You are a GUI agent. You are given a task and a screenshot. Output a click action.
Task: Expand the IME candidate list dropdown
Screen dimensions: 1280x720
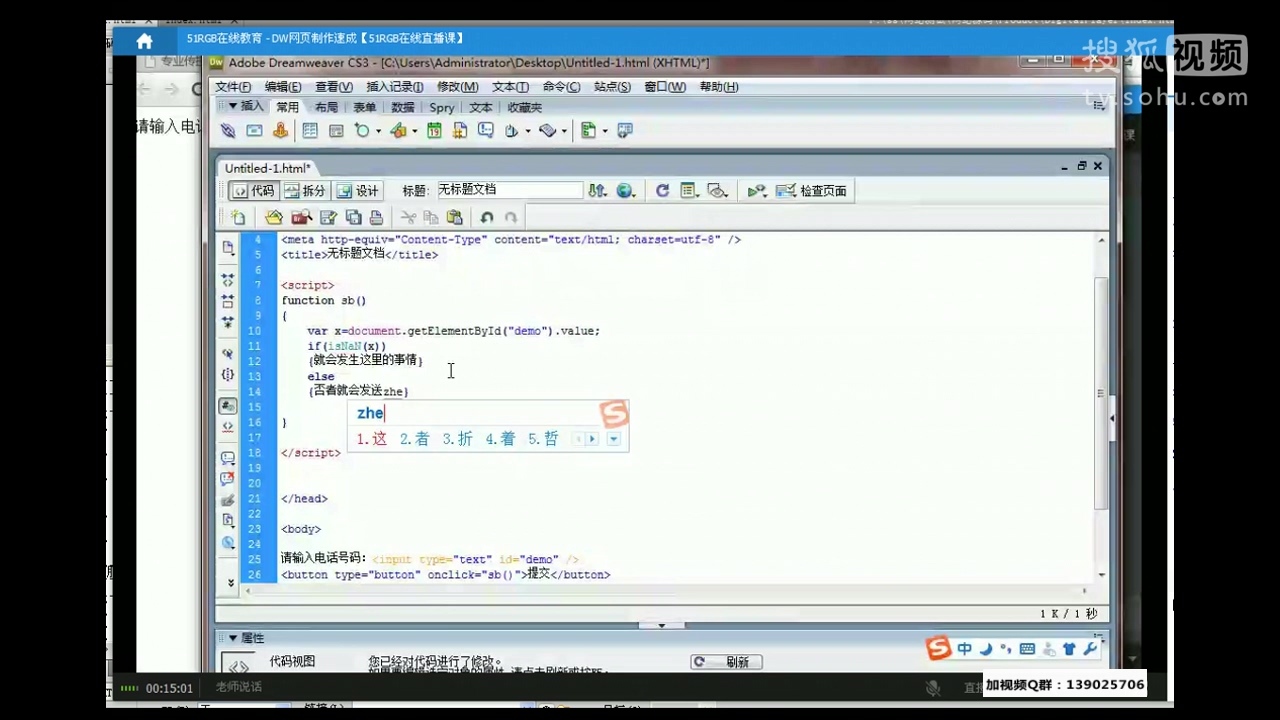[x=614, y=439]
